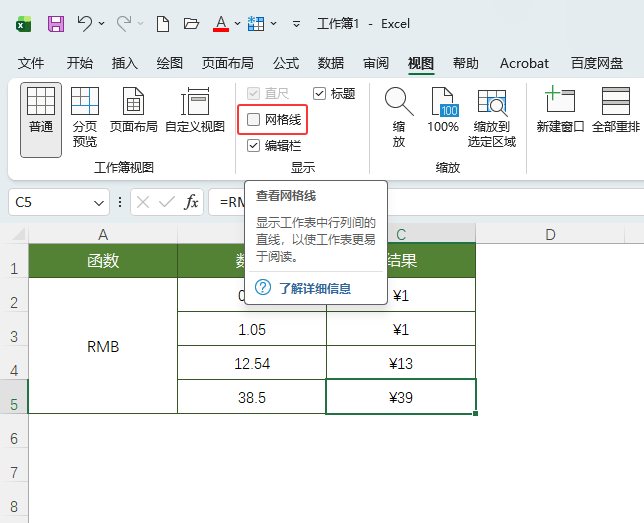Viewport: 644px width, 523px height.
Task: Undo the last action
Action: [85, 24]
